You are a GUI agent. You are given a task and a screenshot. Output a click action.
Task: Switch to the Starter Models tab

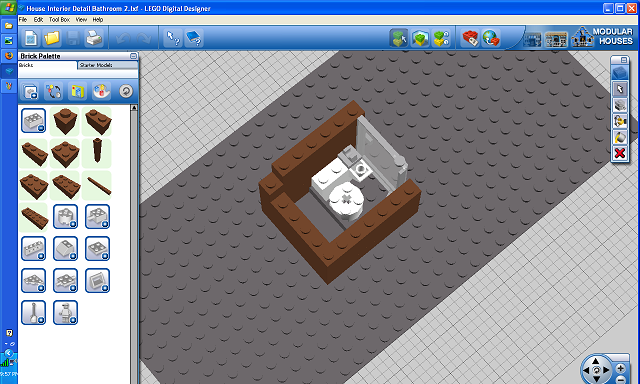[x=108, y=65]
